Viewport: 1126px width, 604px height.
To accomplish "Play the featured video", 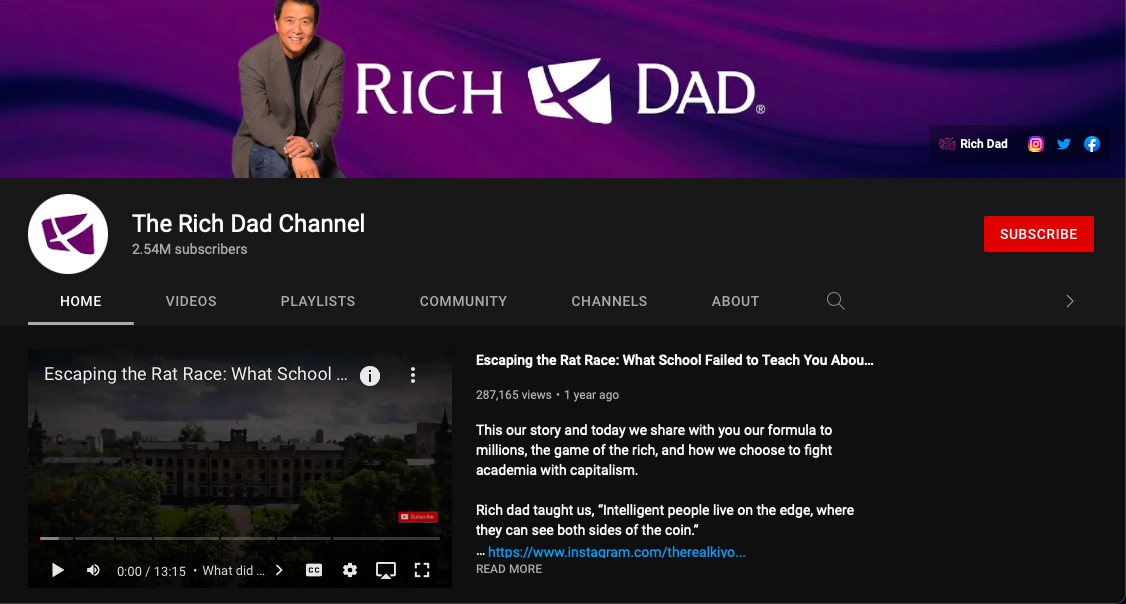I will click(57, 570).
